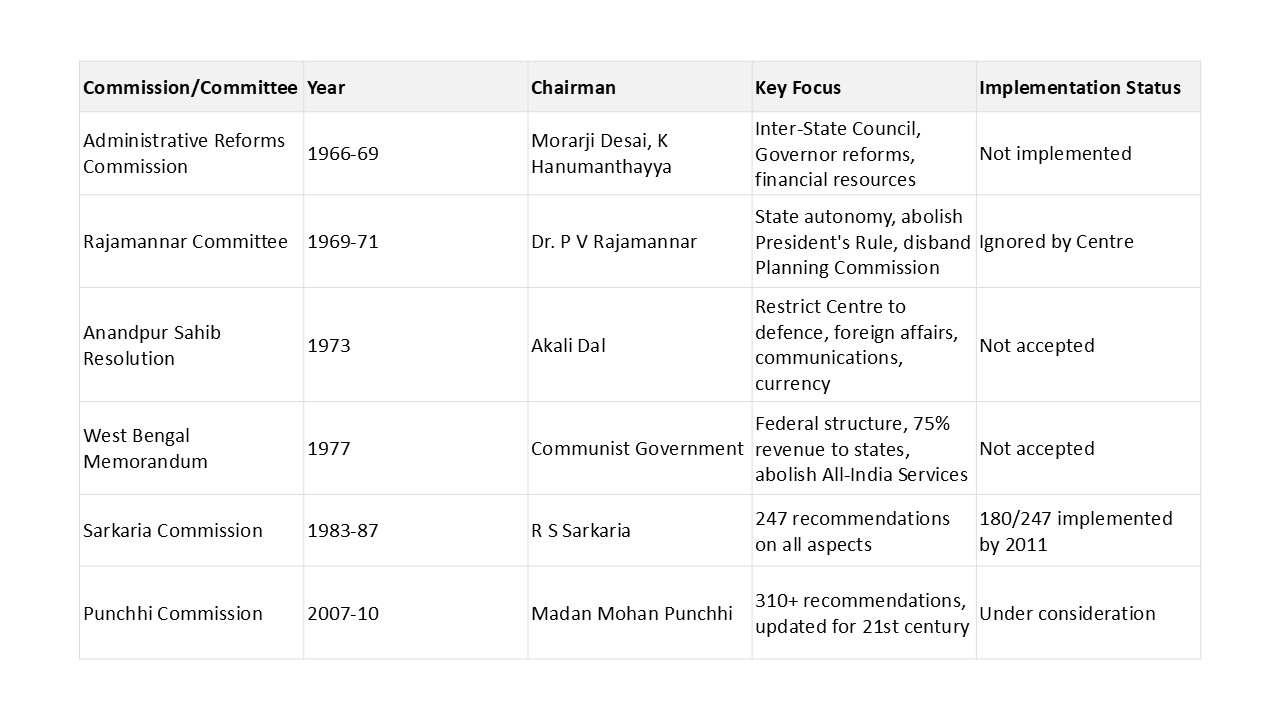1280x720 pixels.
Task: Click the Commission/Committee column header
Action: click(190, 87)
